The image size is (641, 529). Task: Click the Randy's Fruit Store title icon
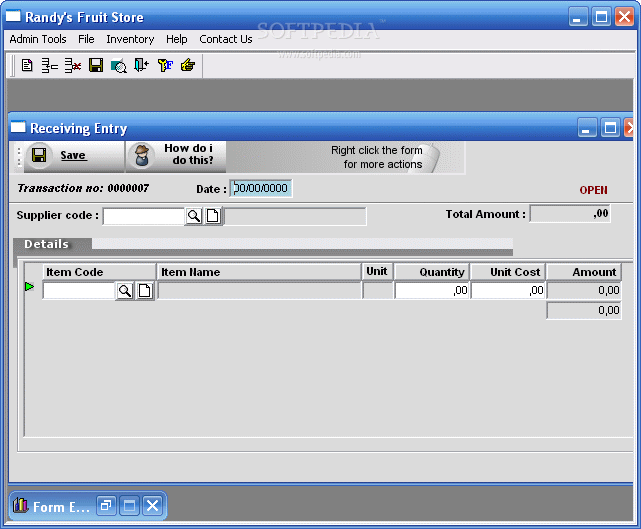(x=13, y=16)
